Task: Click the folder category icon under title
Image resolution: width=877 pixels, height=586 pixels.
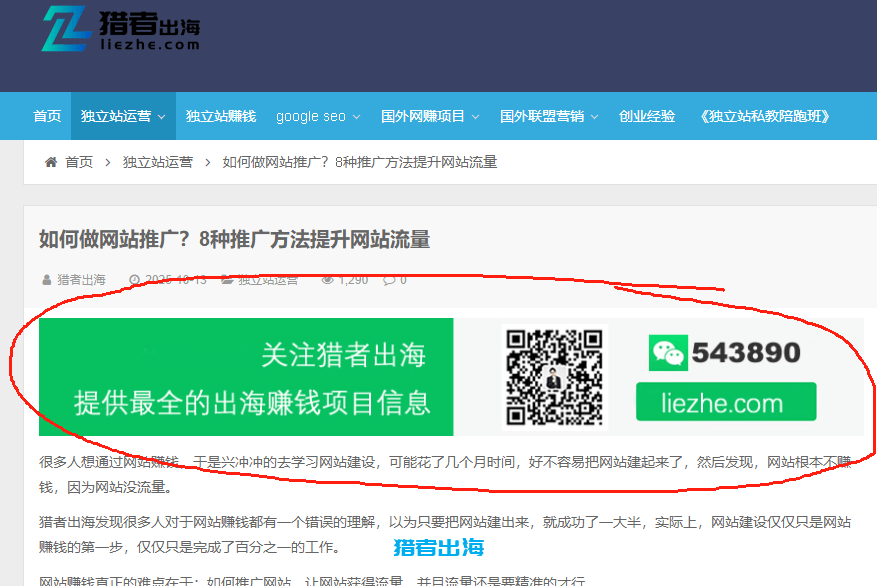Action: pyautogui.click(x=227, y=280)
